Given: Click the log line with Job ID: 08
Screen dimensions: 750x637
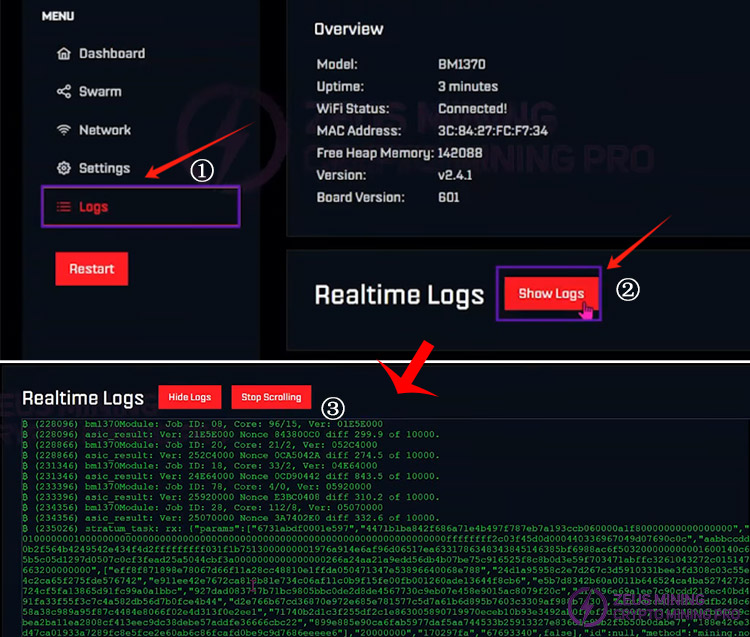Looking at the screenshot, I should (x=202, y=424).
